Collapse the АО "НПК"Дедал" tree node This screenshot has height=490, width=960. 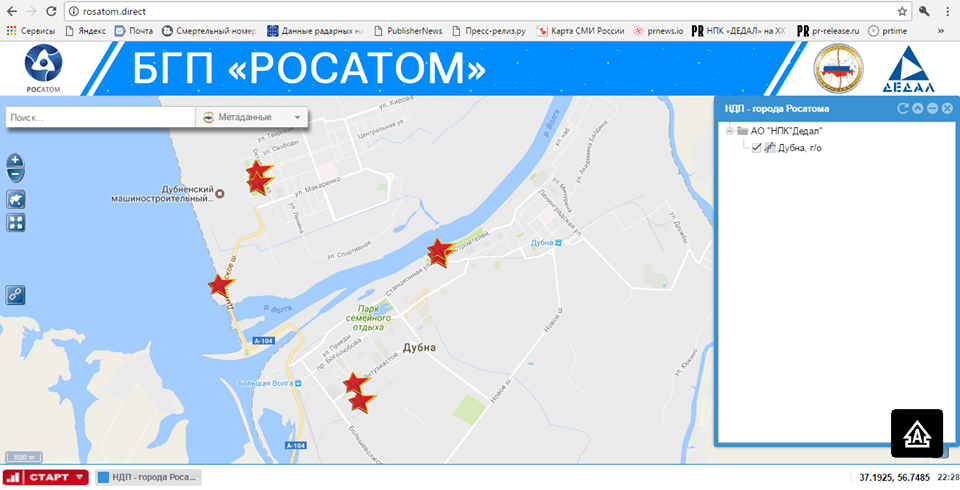click(x=730, y=130)
